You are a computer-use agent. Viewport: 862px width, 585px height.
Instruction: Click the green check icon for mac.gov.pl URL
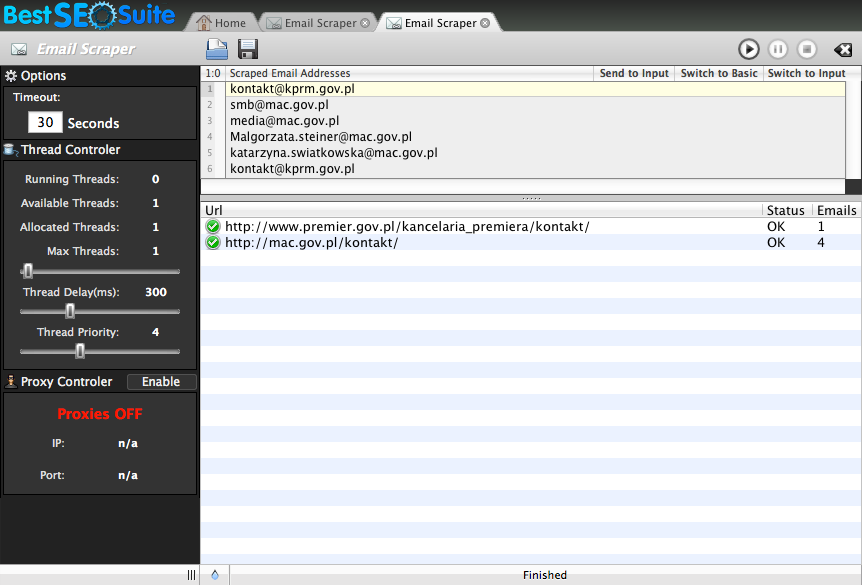point(213,242)
